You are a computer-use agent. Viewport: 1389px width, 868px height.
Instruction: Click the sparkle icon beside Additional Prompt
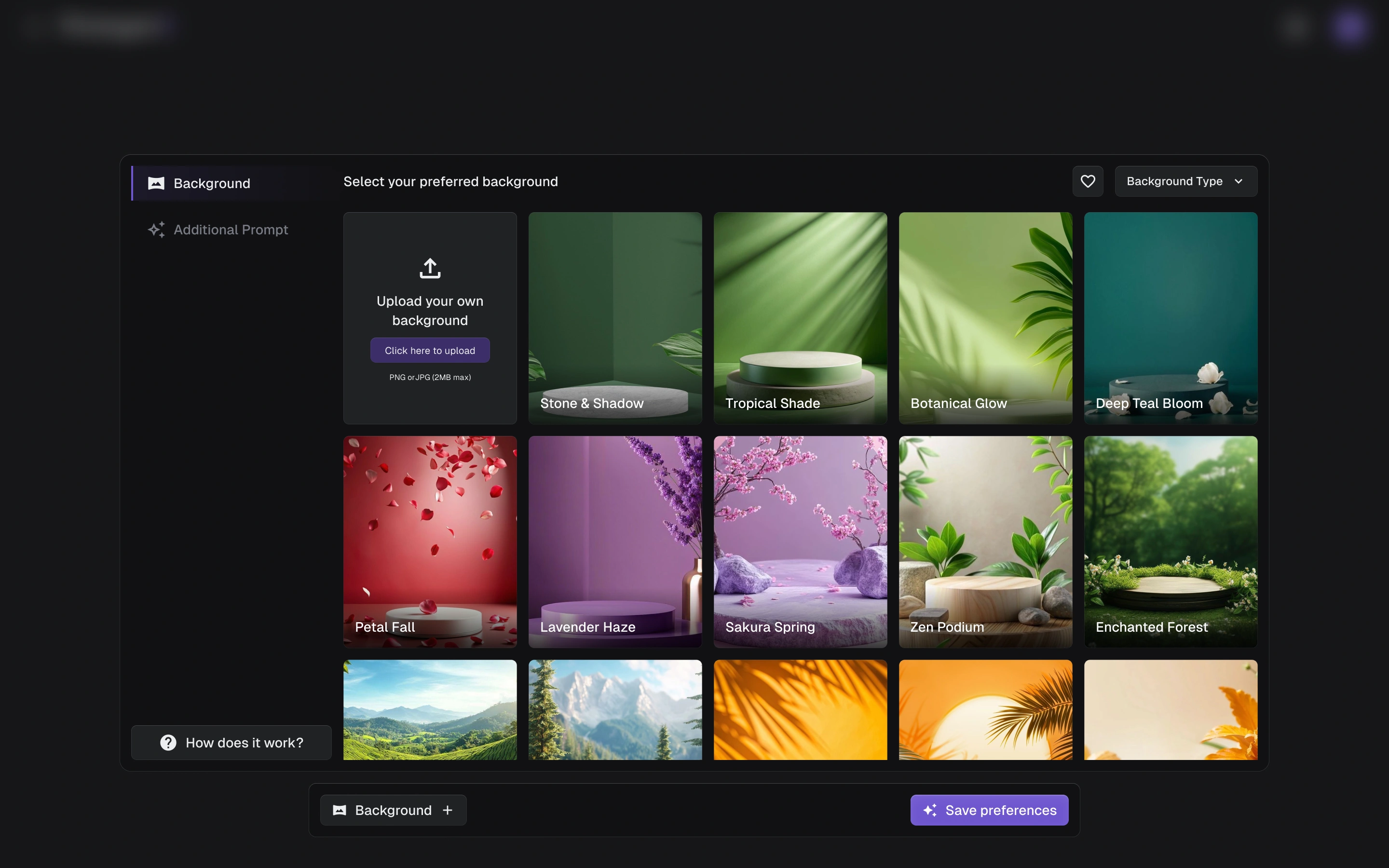tap(156, 230)
